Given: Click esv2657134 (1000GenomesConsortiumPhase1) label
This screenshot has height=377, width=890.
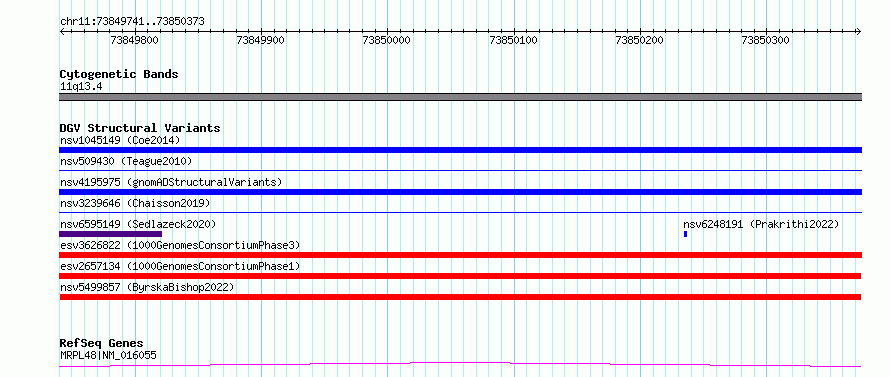Looking at the screenshot, I should (180, 266).
